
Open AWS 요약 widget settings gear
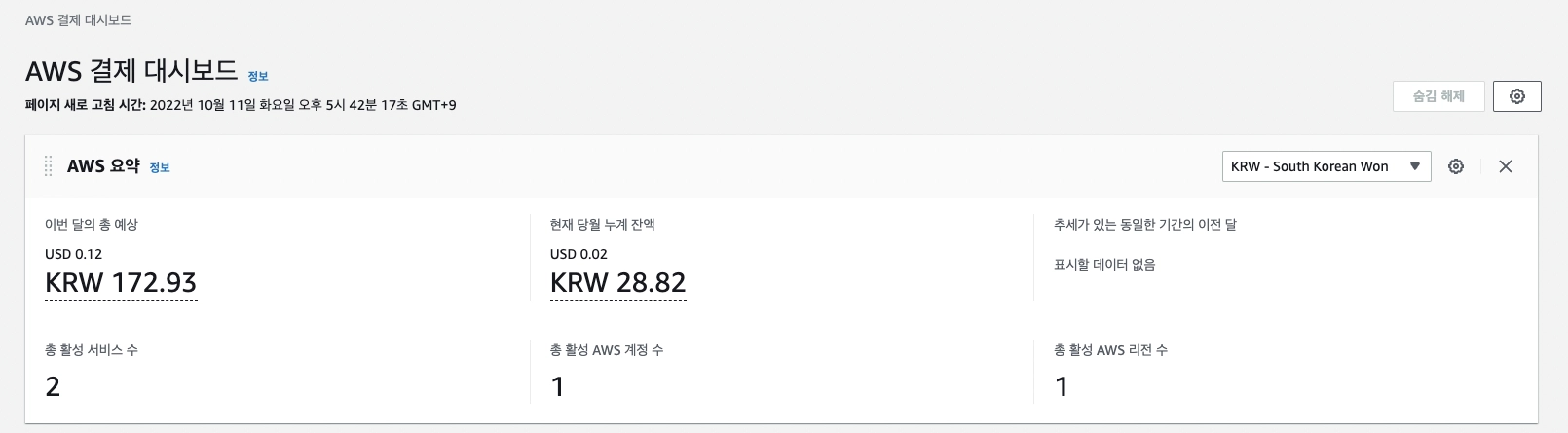click(1456, 166)
